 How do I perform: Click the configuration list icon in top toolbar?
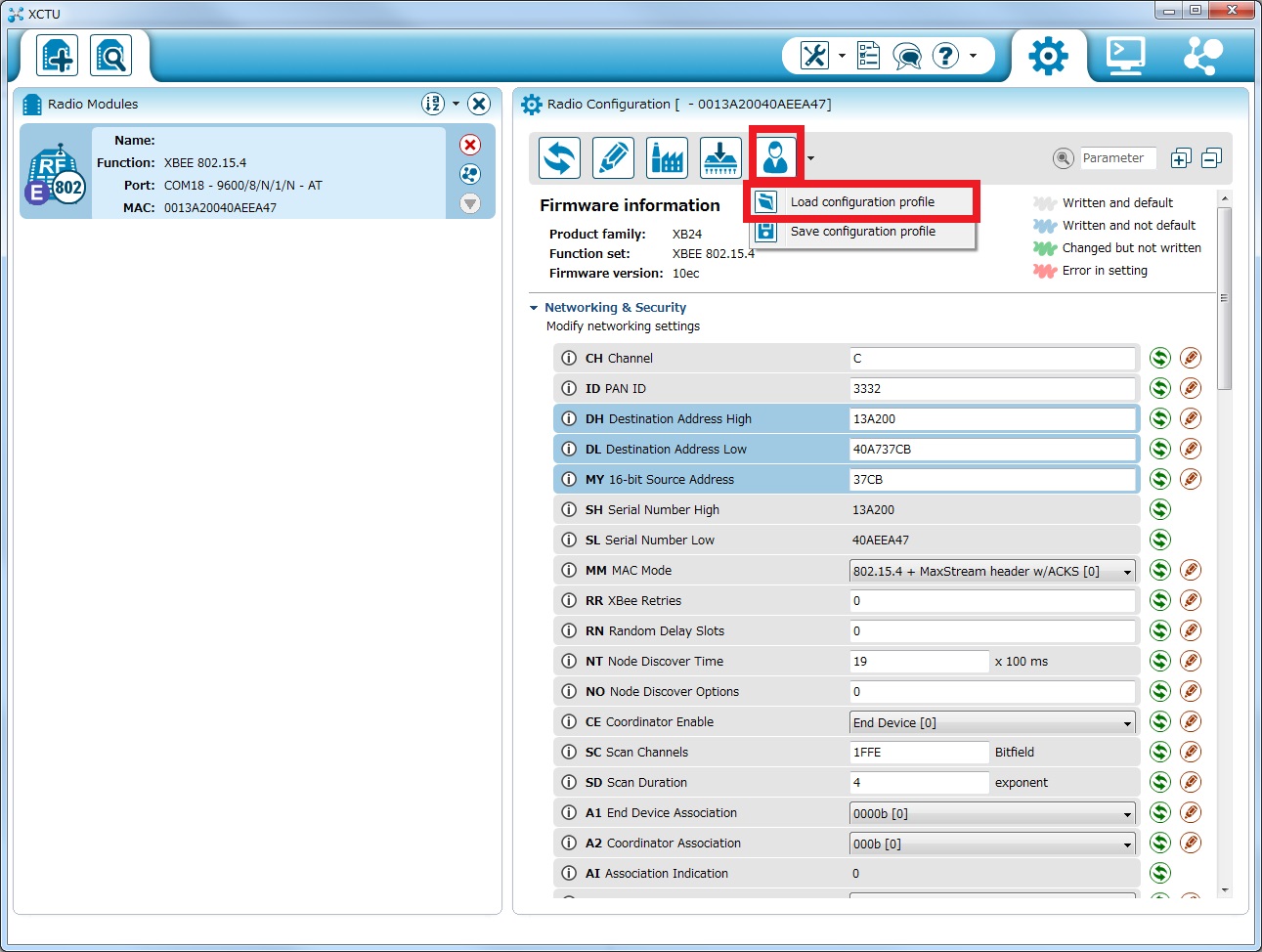[x=868, y=56]
